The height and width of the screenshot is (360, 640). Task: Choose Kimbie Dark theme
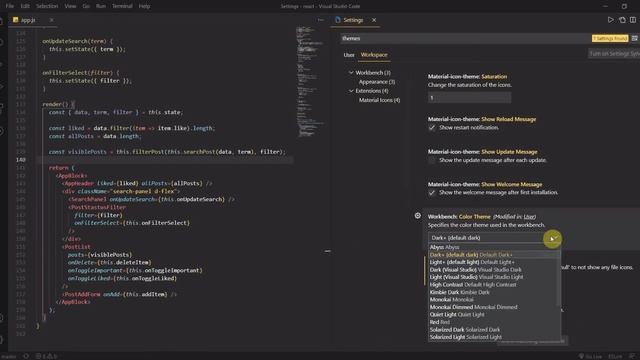click(494, 292)
